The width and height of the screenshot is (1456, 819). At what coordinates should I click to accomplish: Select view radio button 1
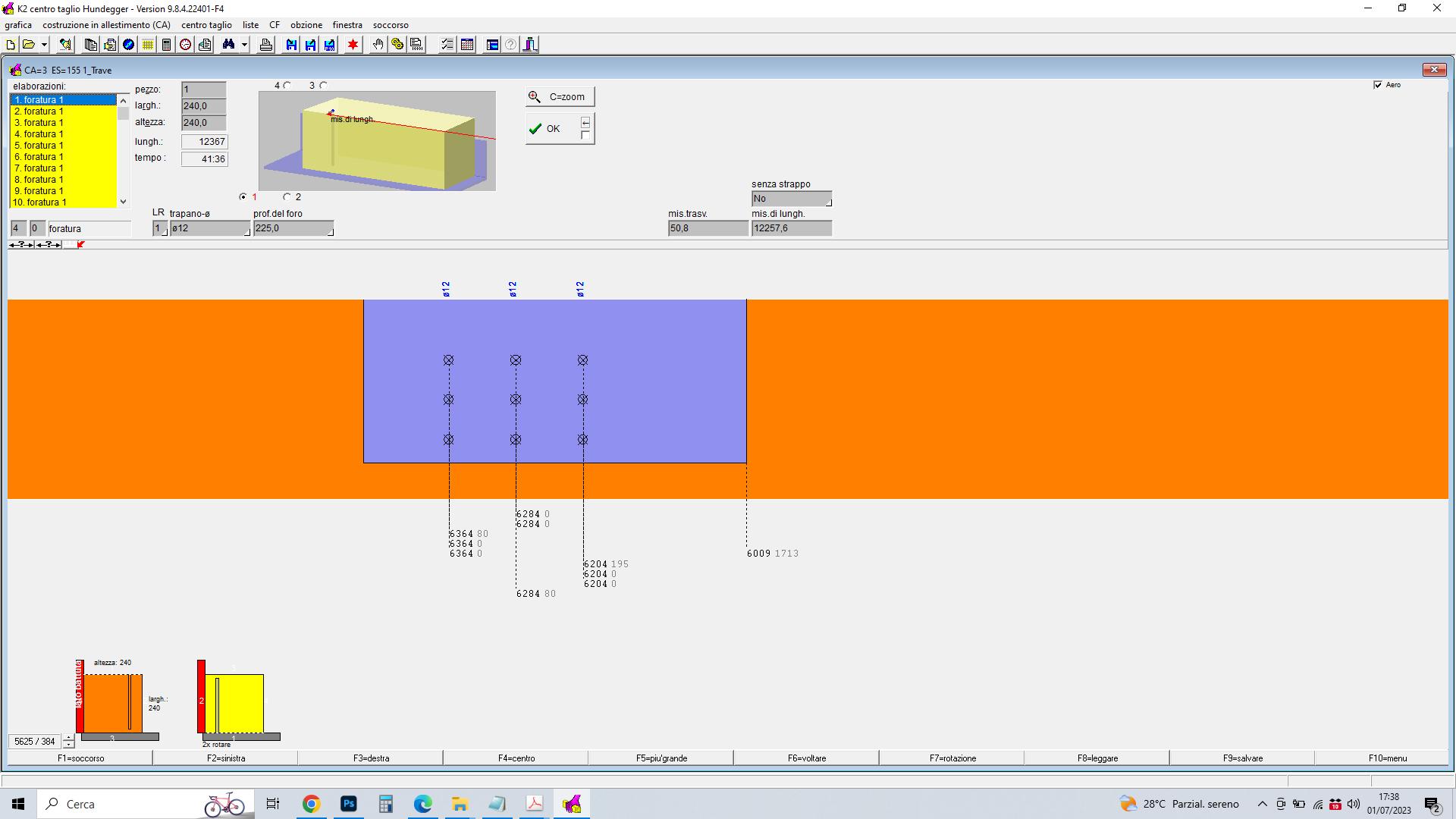click(x=243, y=197)
